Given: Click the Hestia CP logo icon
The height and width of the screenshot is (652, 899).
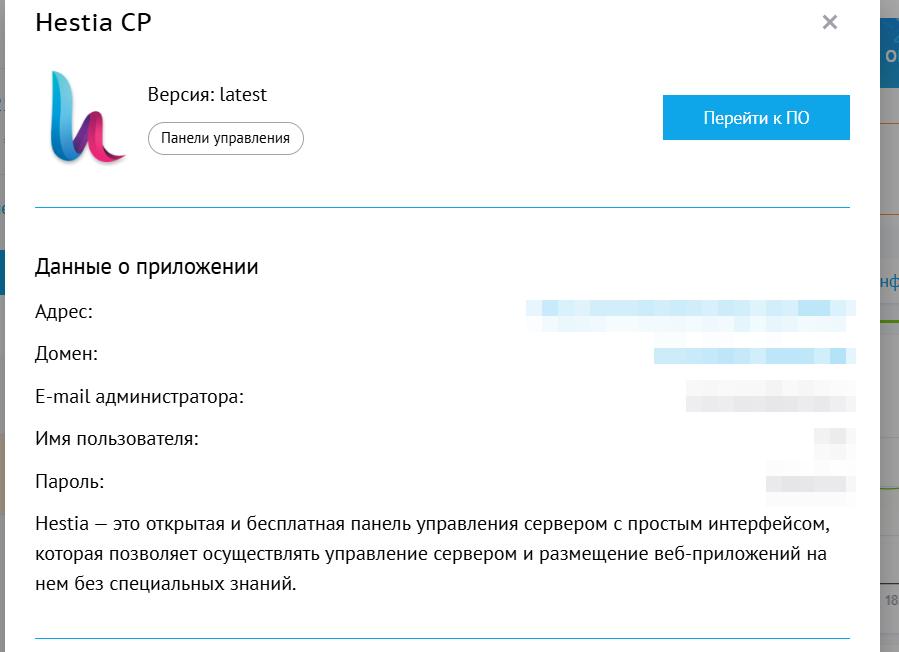Looking at the screenshot, I should [x=87, y=116].
